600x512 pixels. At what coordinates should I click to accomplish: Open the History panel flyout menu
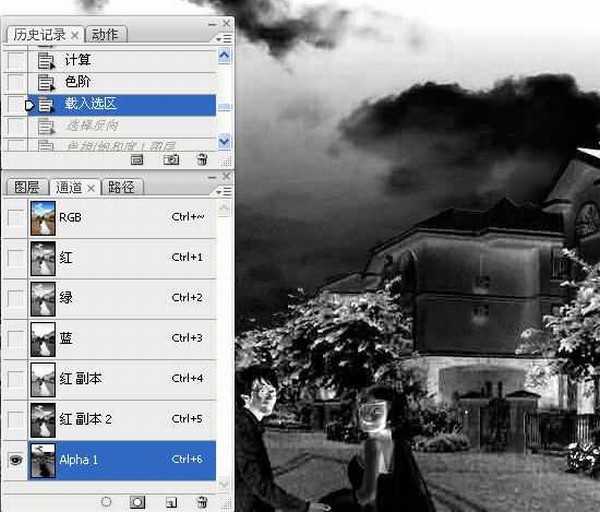[223, 38]
